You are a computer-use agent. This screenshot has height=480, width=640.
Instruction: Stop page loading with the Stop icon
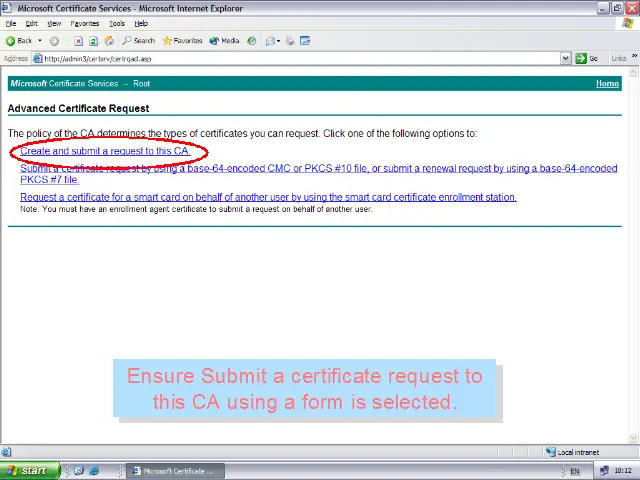78,41
